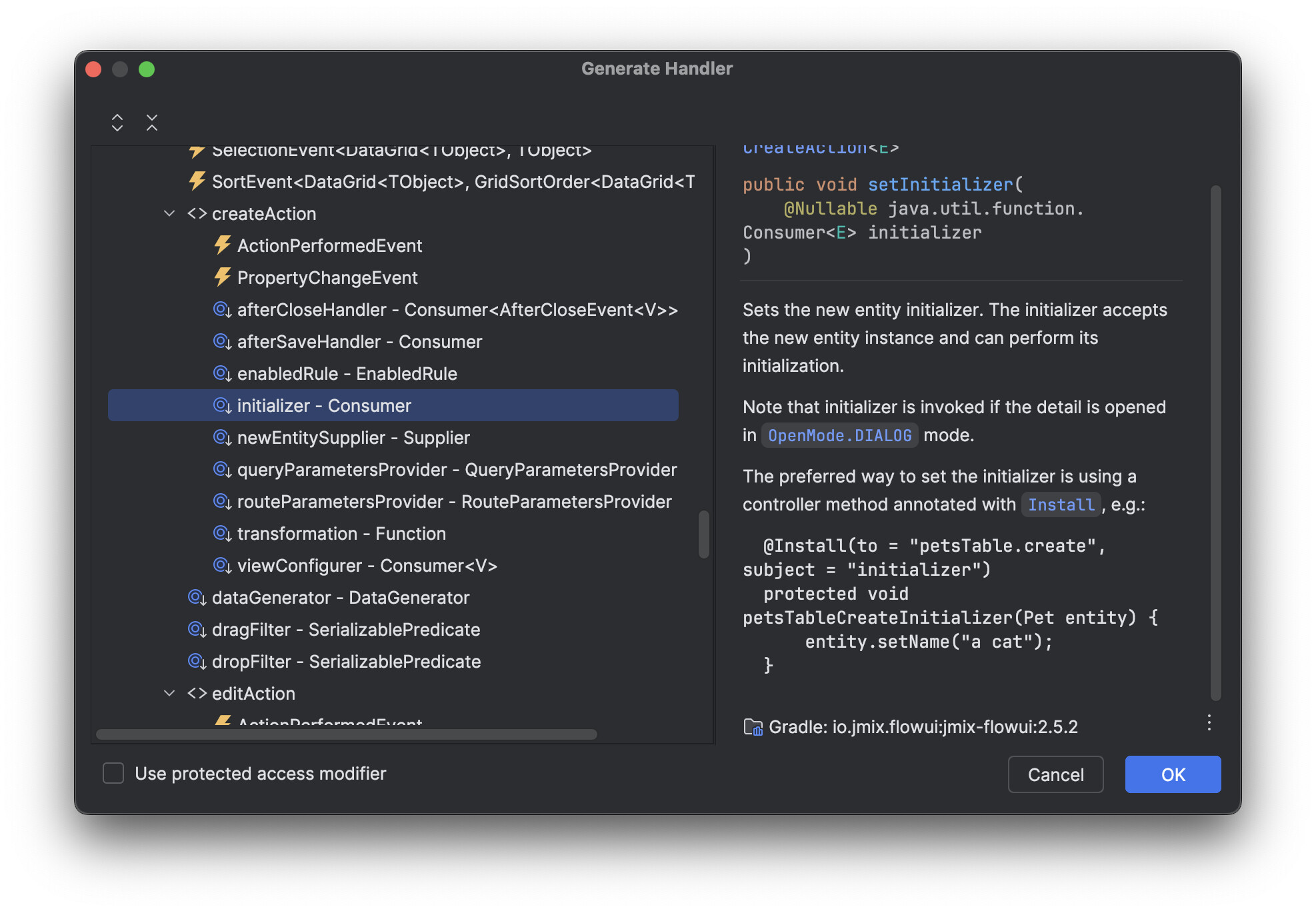Viewport: 1316px width, 913px height.
Task: Select dragFilter - SerializablePredicate row
Action: 393,630
